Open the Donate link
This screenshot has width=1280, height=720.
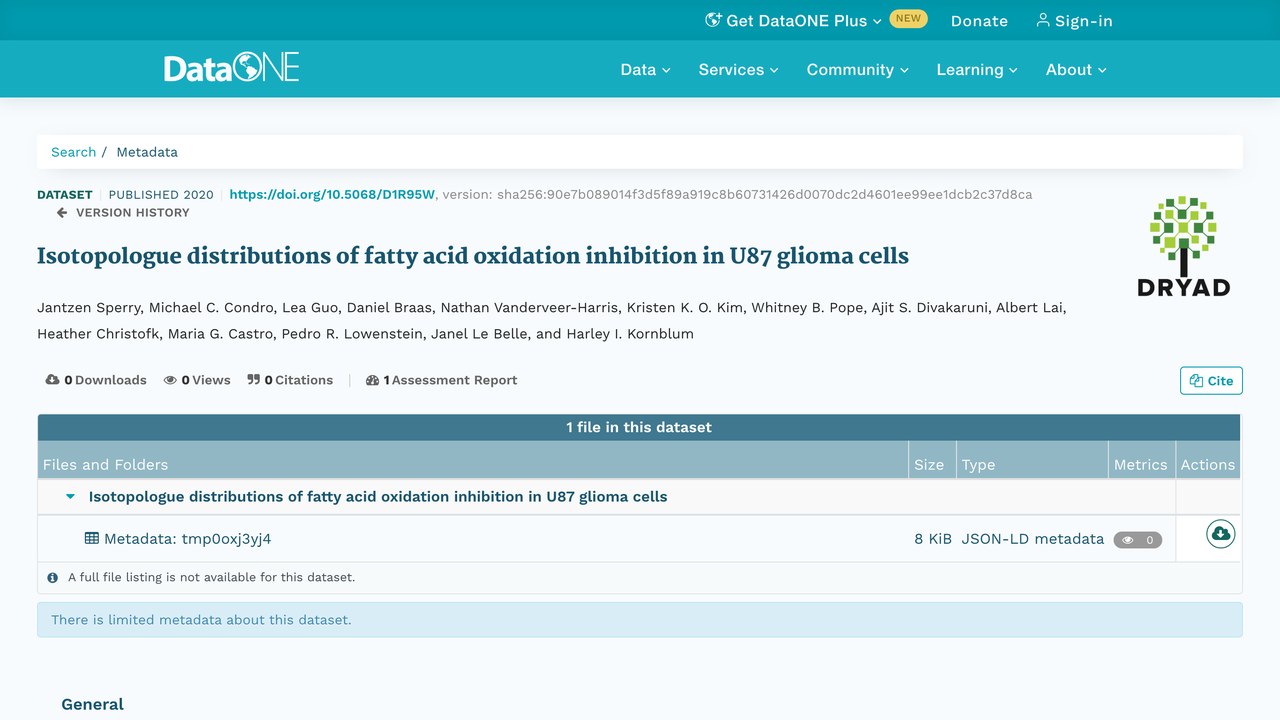coord(979,20)
